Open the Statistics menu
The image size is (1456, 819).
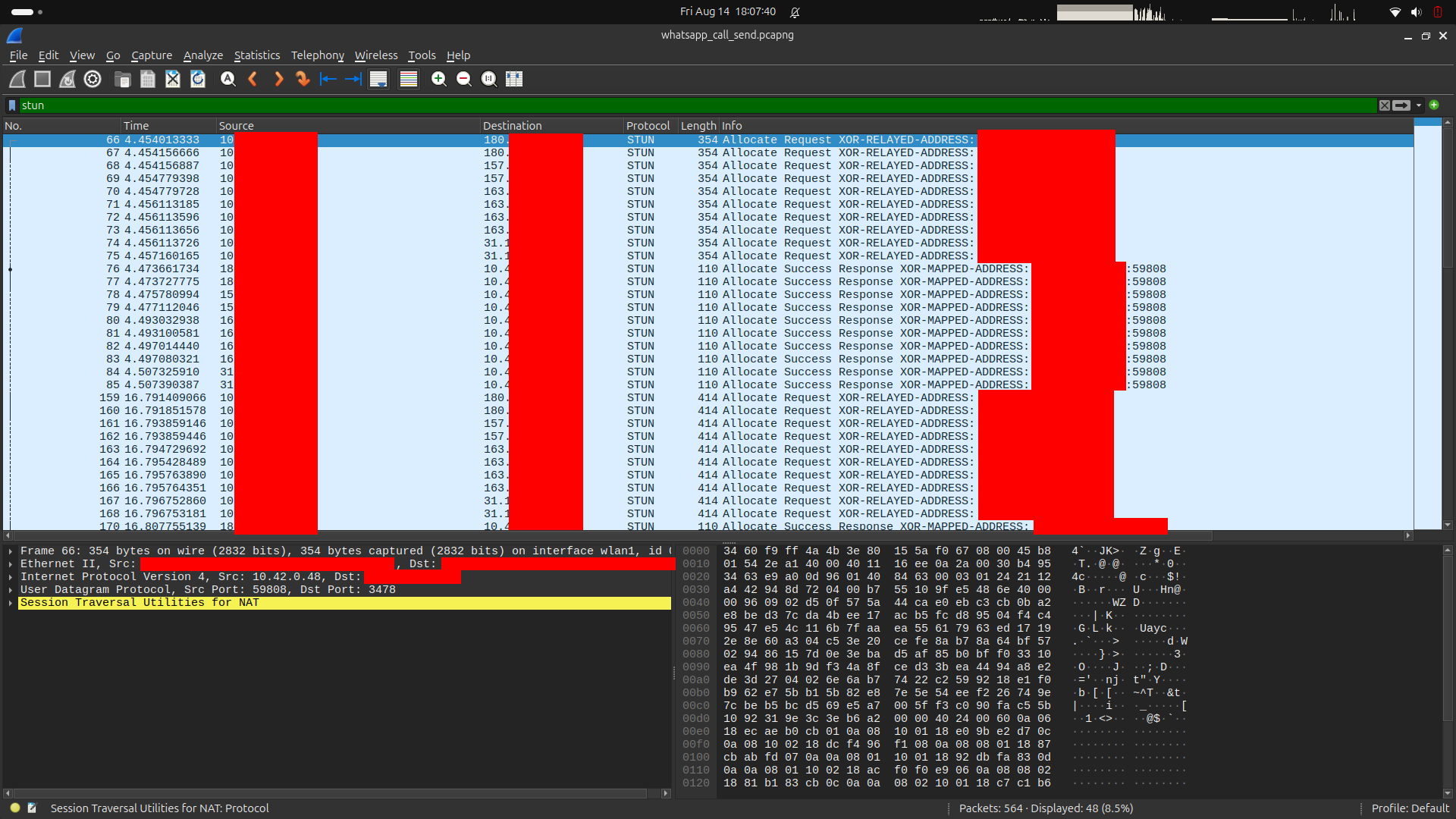[x=257, y=55]
